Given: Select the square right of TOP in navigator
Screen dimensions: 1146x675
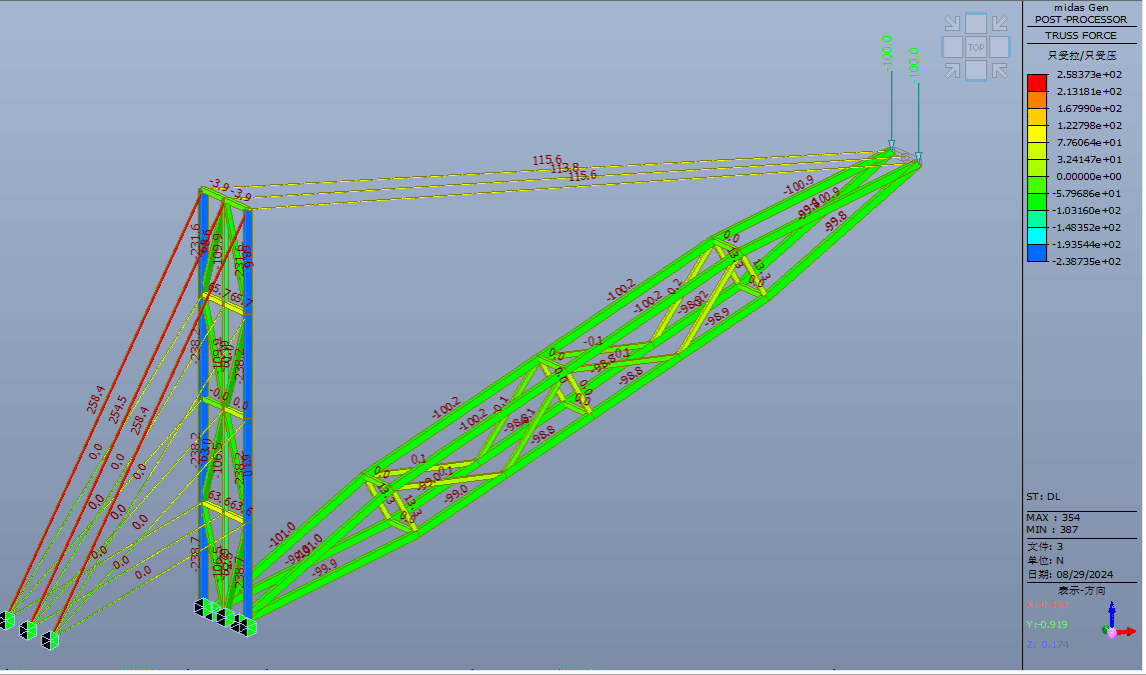Looking at the screenshot, I should 1000,47.
